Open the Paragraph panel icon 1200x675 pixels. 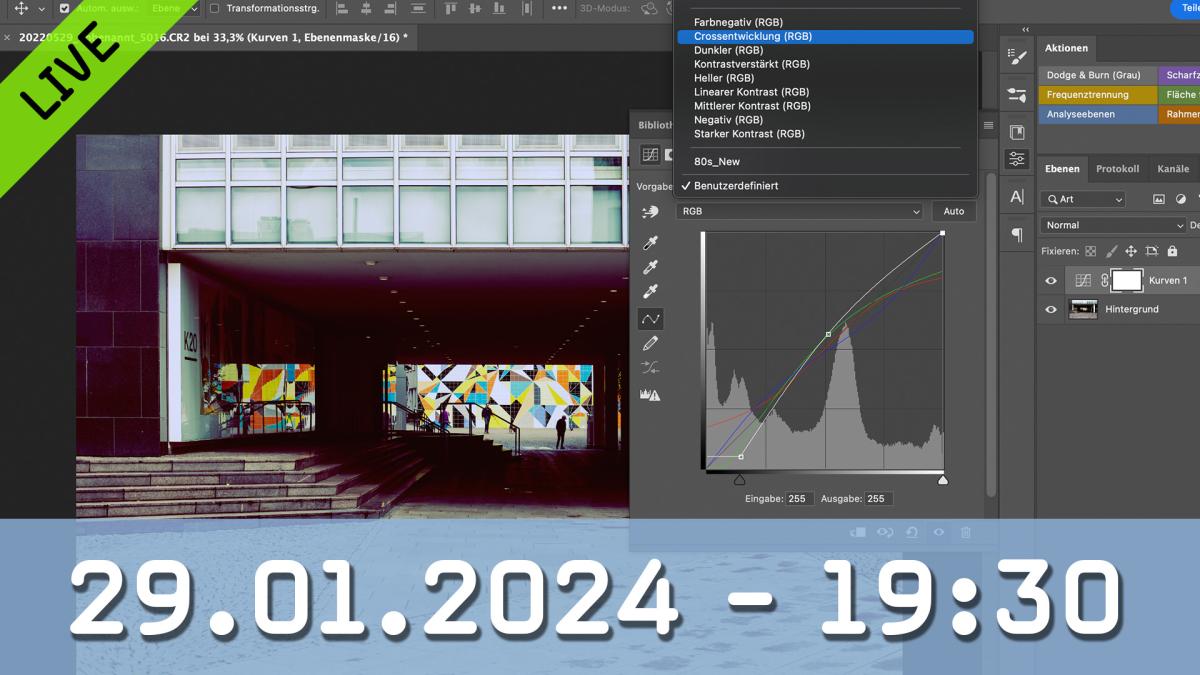point(1017,235)
